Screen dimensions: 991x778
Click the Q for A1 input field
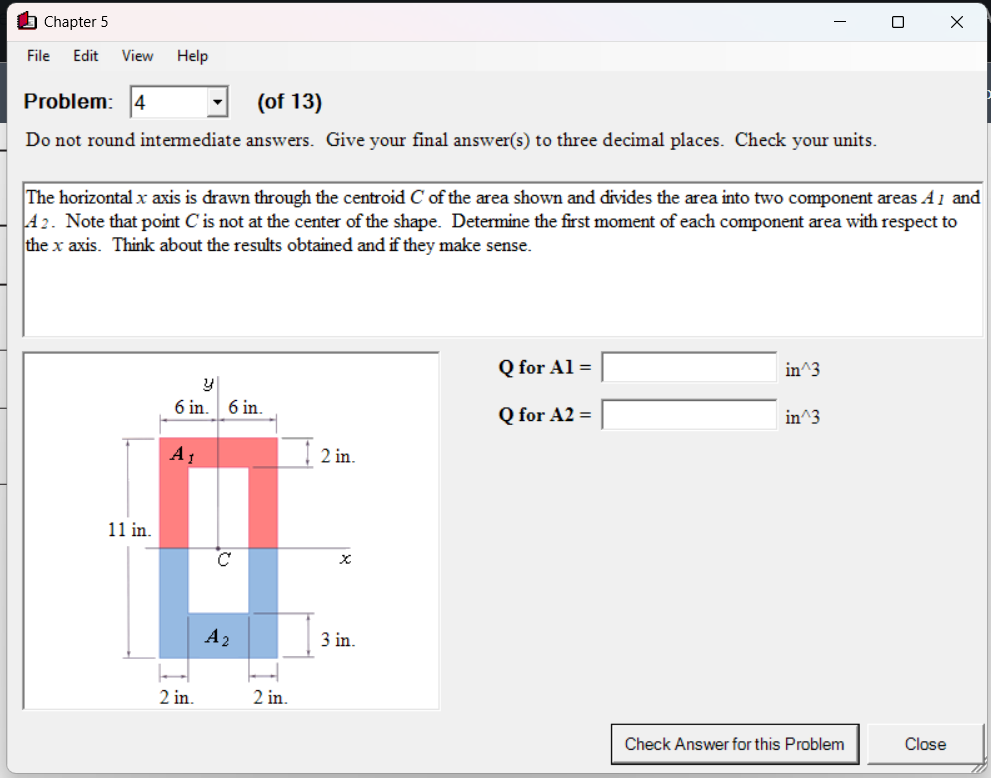click(689, 367)
